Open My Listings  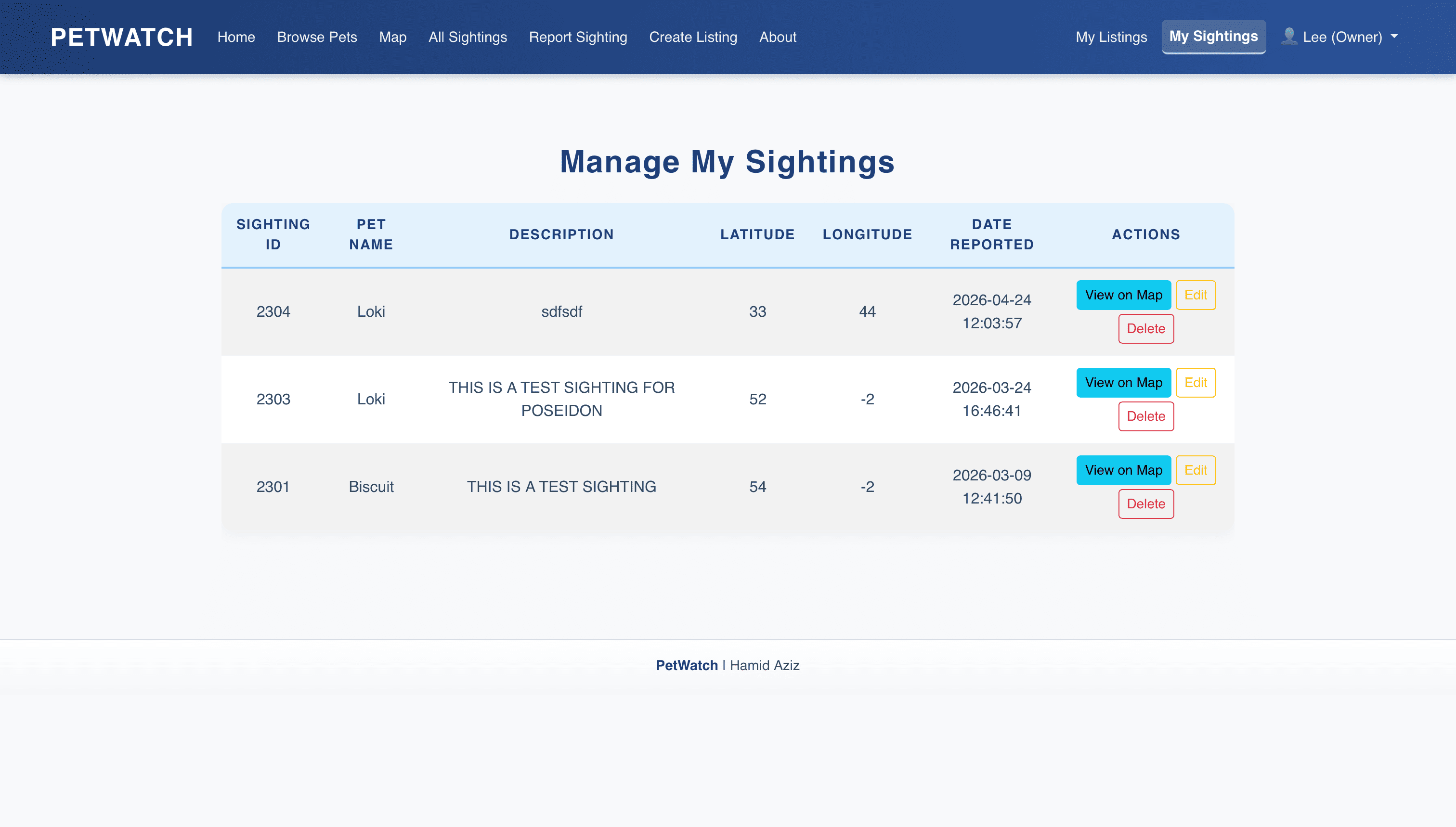(1111, 37)
